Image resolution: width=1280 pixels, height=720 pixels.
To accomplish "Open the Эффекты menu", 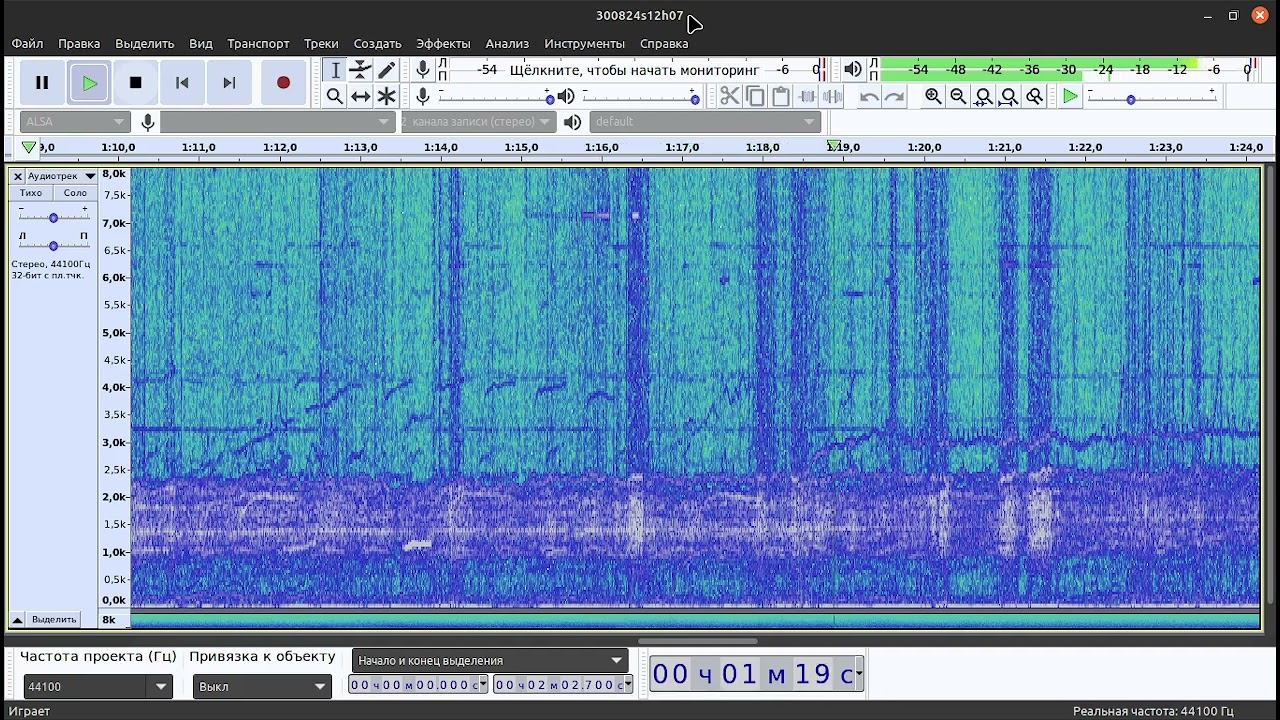I will [x=443, y=44].
